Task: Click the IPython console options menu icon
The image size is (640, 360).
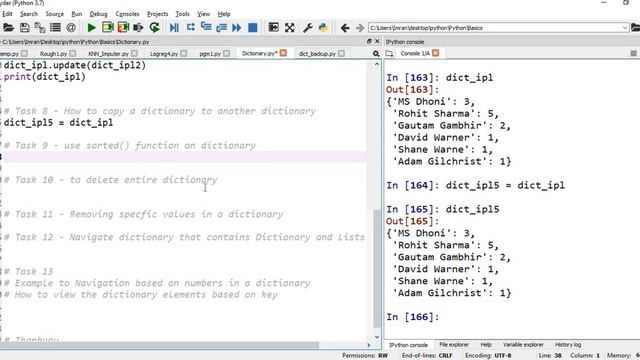Action: click(x=633, y=53)
